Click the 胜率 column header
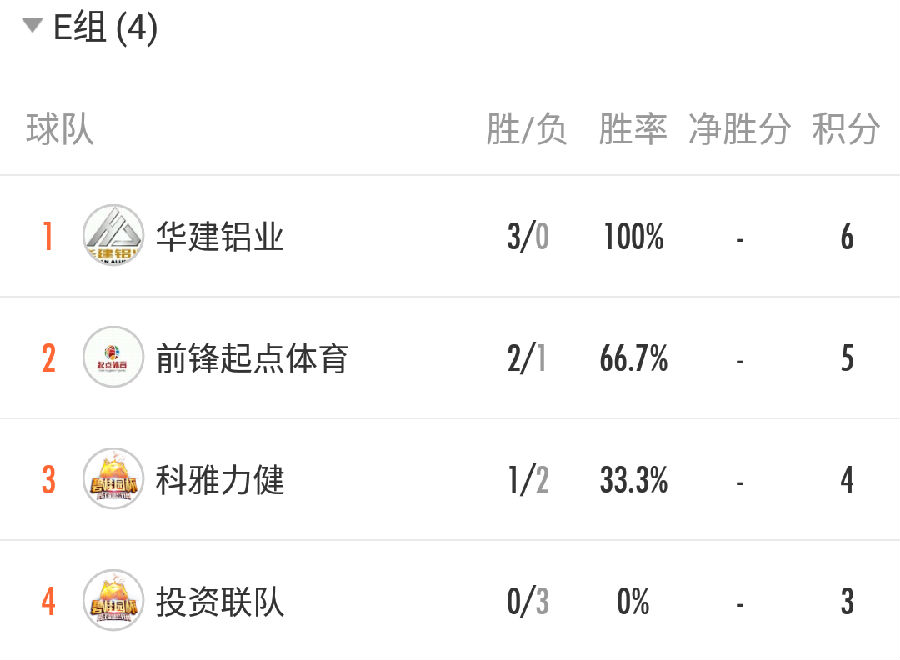900x660 pixels. (633, 129)
